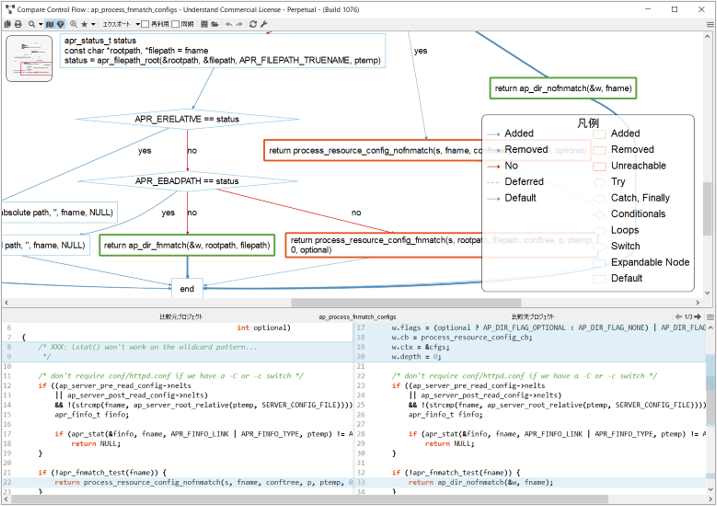Click the 'Unreachable' red swatch in the legend

pyautogui.click(x=599, y=166)
